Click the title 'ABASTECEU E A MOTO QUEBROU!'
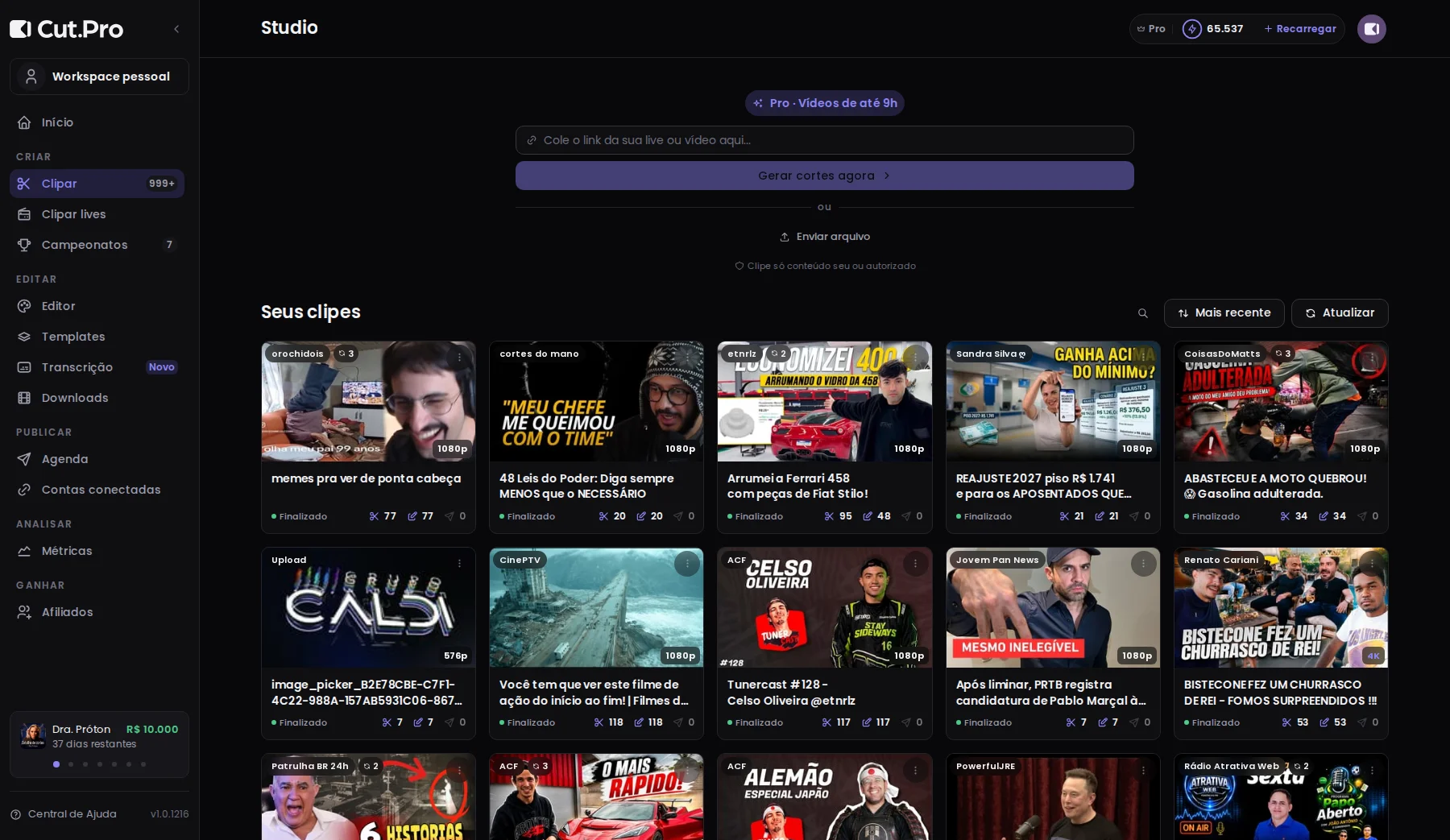1450x840 pixels. tap(1275, 478)
